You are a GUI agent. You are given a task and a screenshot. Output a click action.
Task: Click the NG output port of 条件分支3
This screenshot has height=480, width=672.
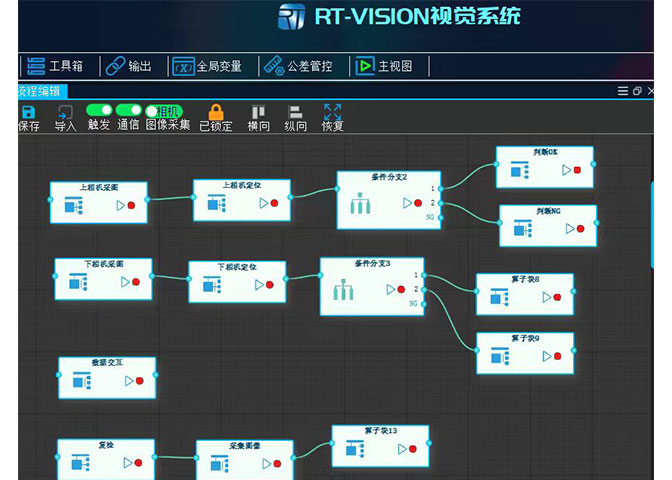(423, 303)
